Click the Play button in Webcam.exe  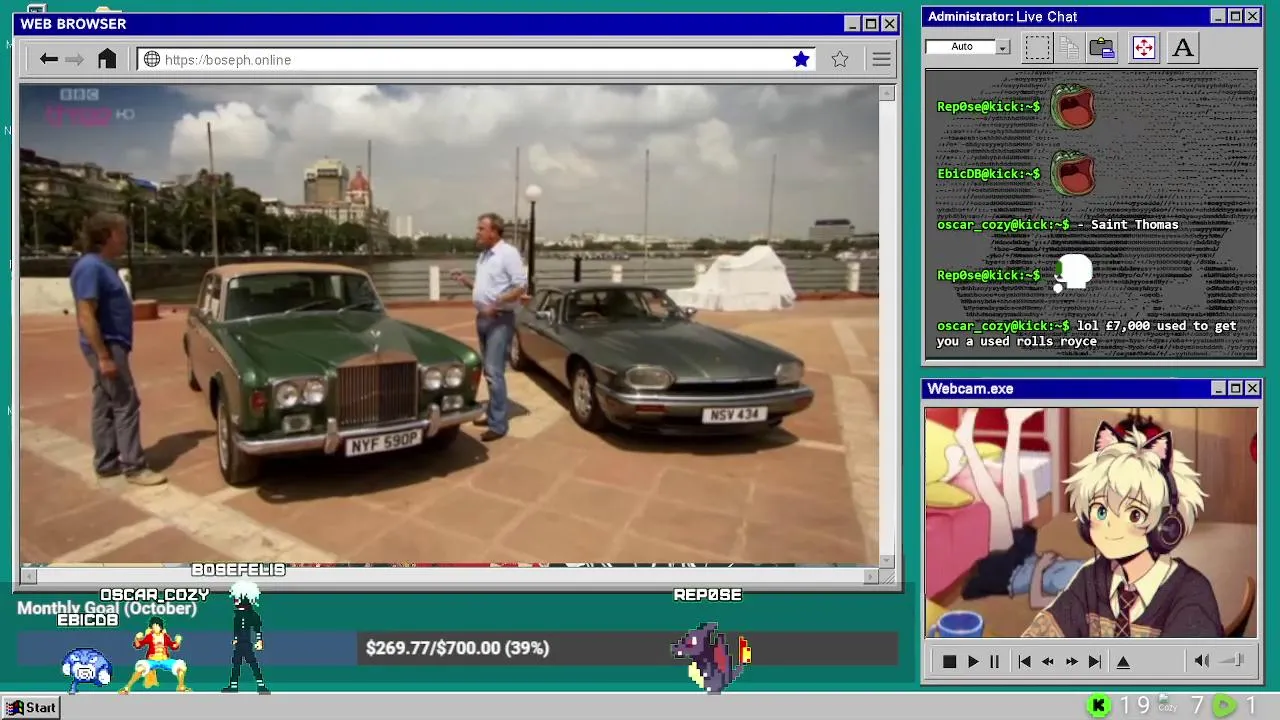click(972, 661)
